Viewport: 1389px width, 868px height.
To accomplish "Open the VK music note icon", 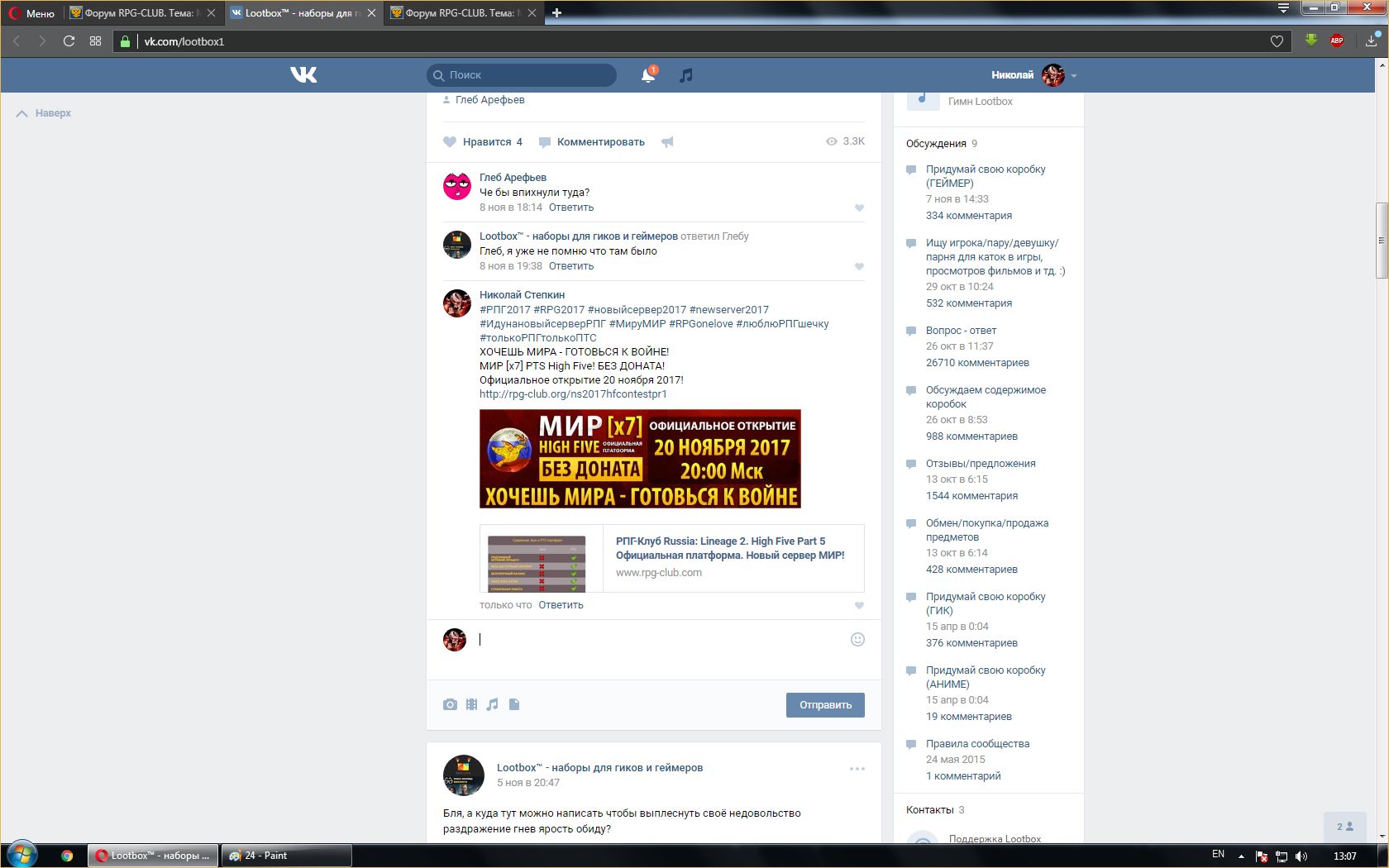I will click(x=685, y=75).
